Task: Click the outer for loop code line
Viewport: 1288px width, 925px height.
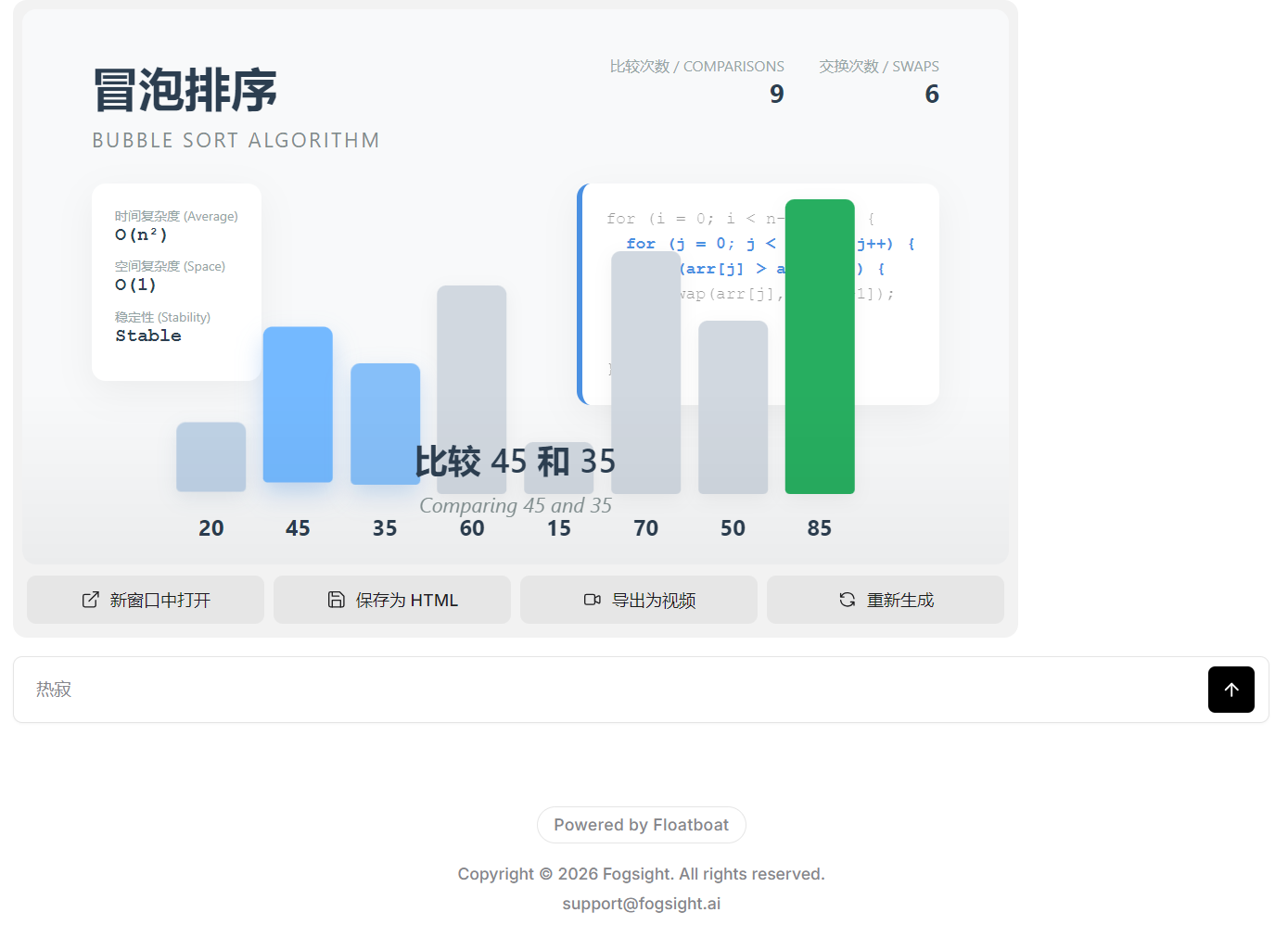Action: tap(740, 219)
